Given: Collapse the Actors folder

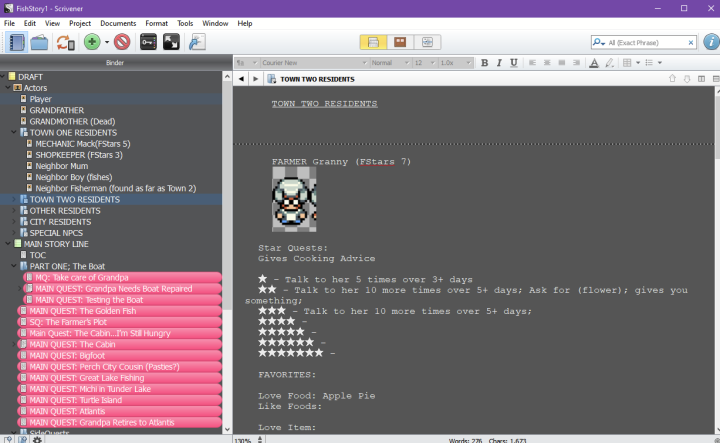Looking at the screenshot, I should 8,87.
